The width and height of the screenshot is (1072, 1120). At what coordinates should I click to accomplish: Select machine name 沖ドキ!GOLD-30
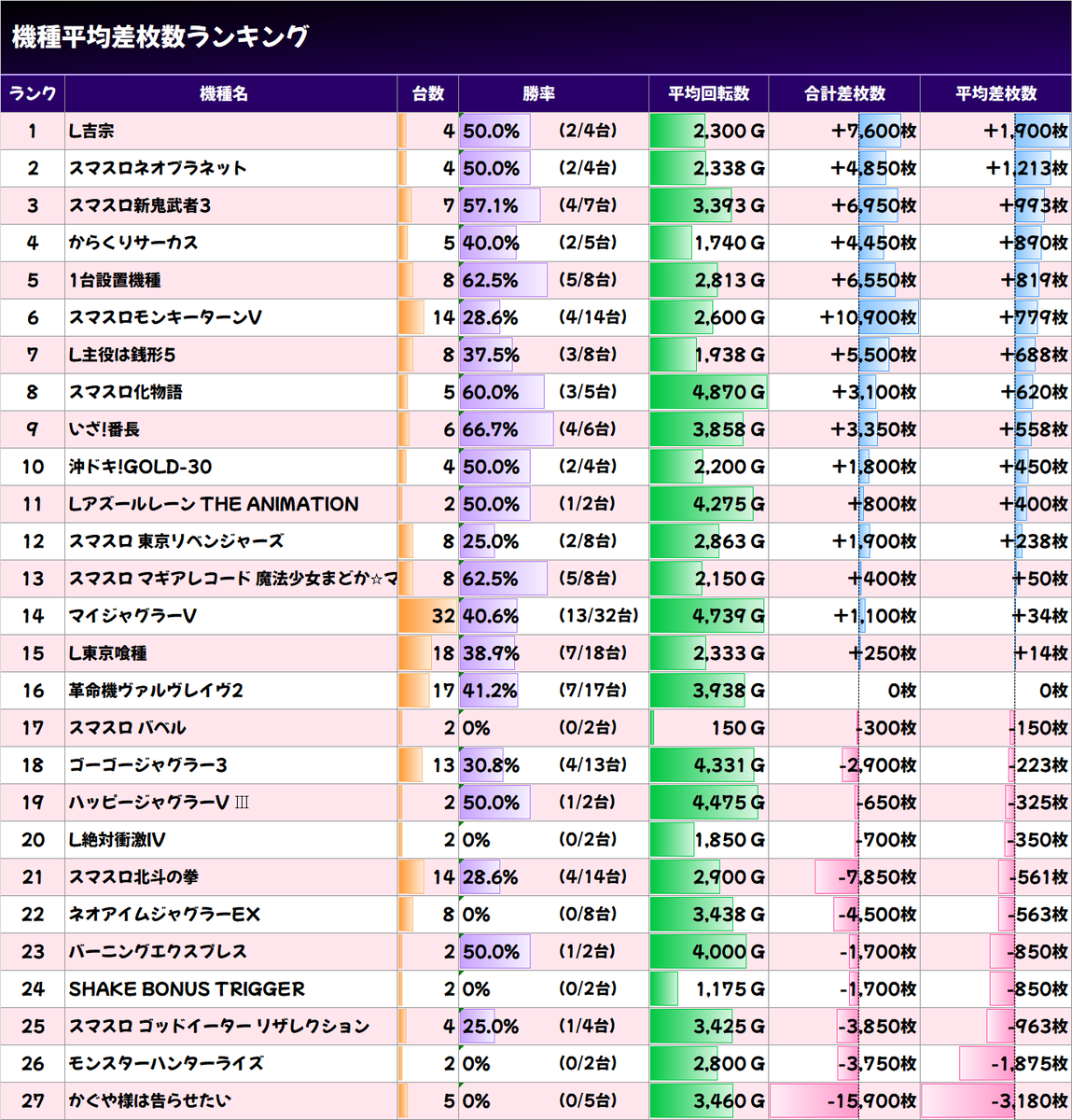[x=140, y=467]
